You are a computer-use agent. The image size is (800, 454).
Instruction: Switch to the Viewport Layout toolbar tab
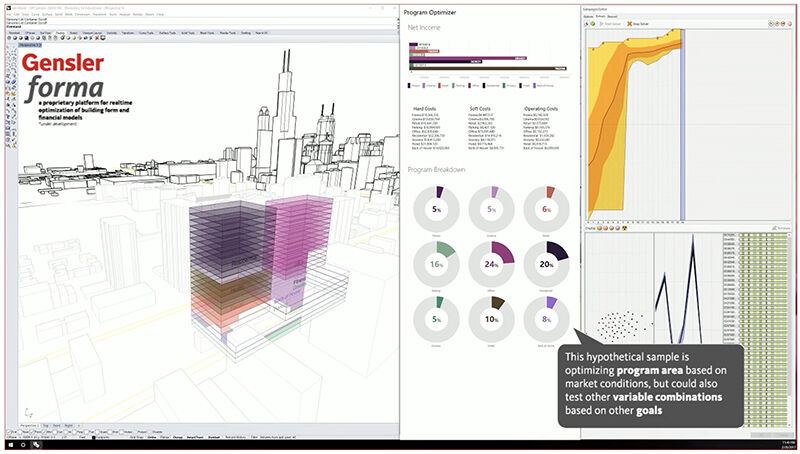[92, 33]
